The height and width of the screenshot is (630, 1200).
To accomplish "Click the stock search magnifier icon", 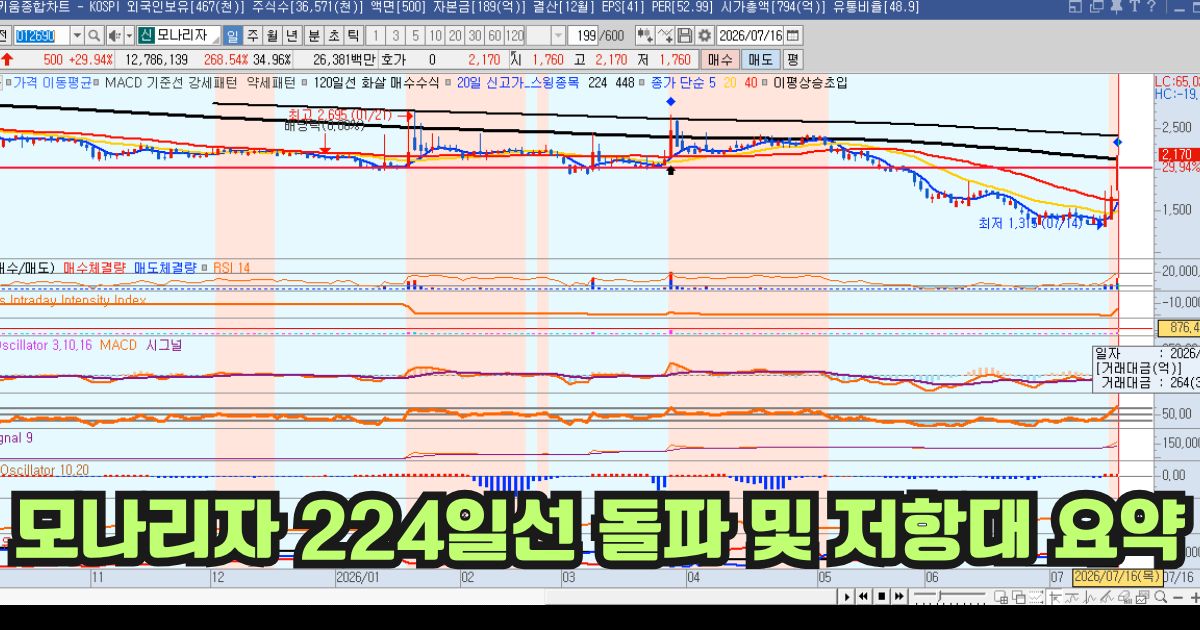I will [94, 36].
